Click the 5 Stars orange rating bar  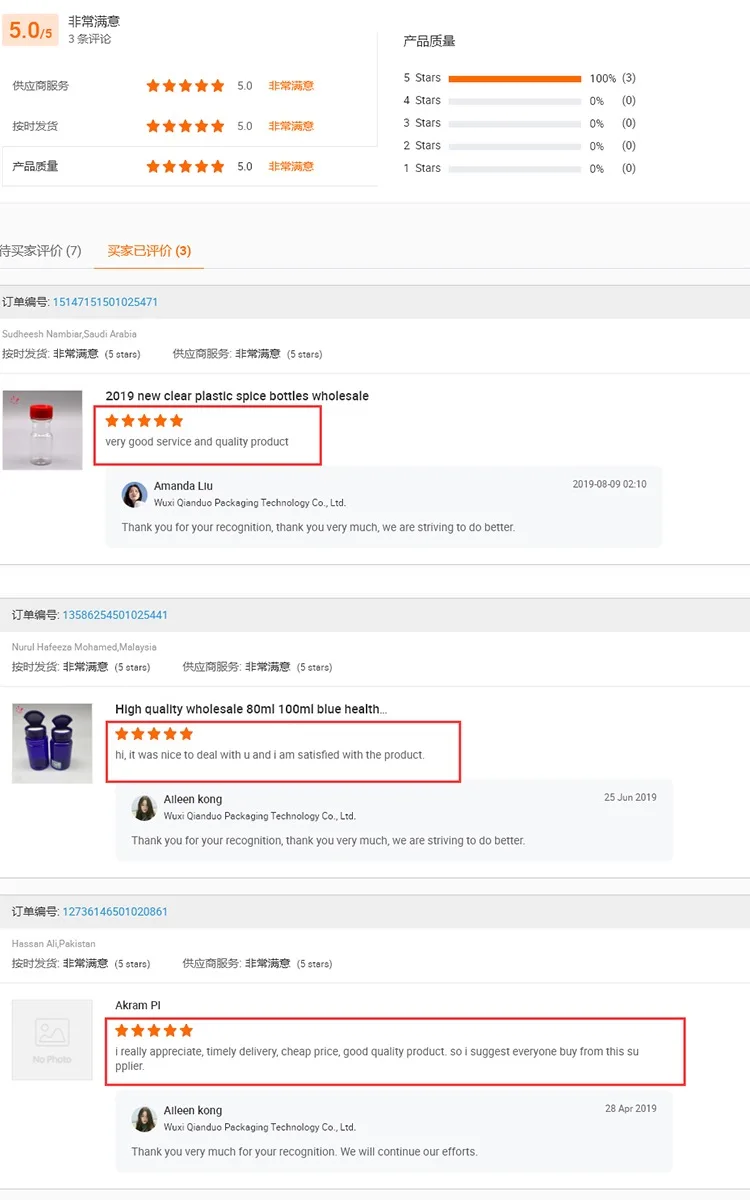click(514, 78)
